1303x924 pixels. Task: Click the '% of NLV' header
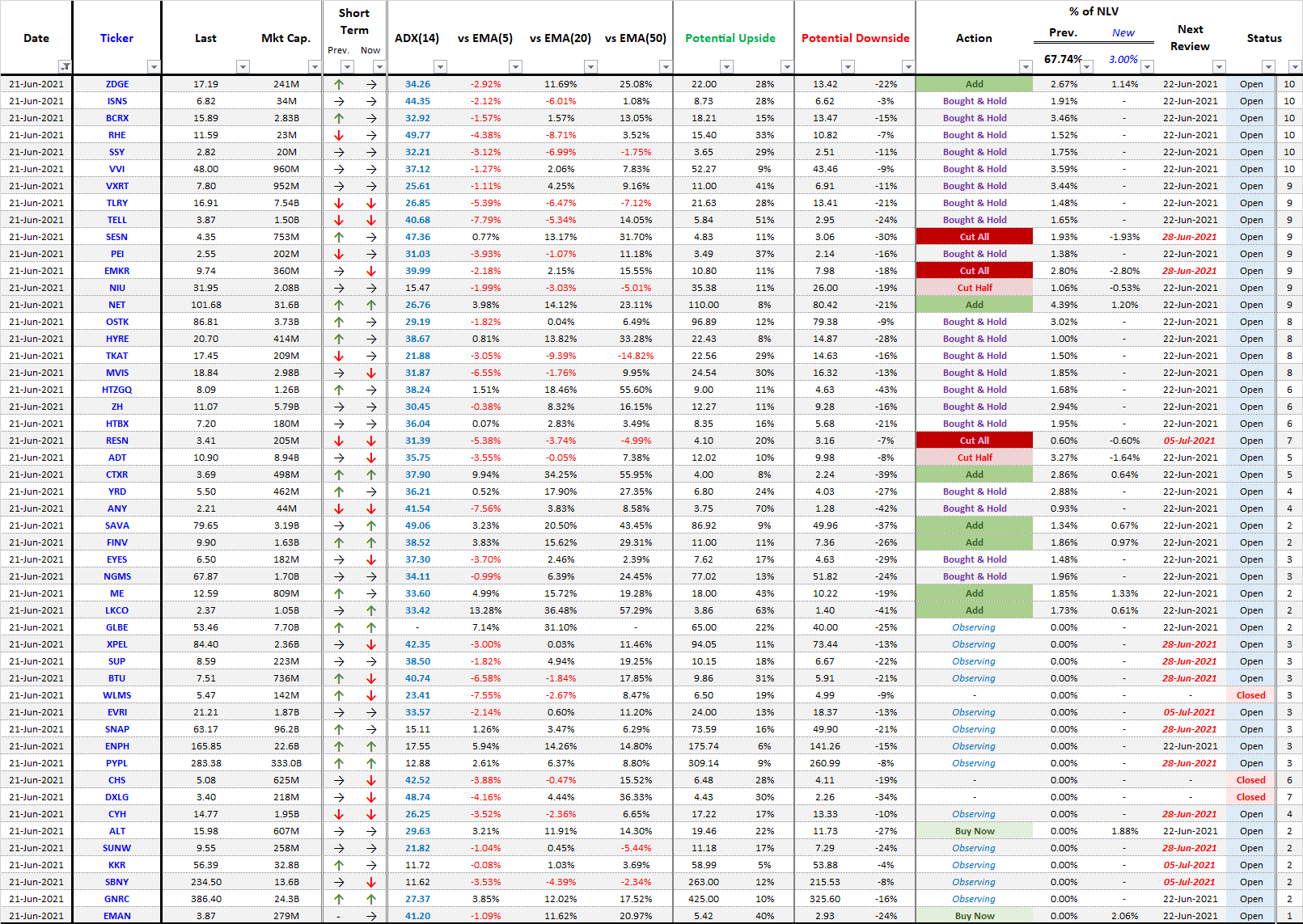click(x=1094, y=11)
